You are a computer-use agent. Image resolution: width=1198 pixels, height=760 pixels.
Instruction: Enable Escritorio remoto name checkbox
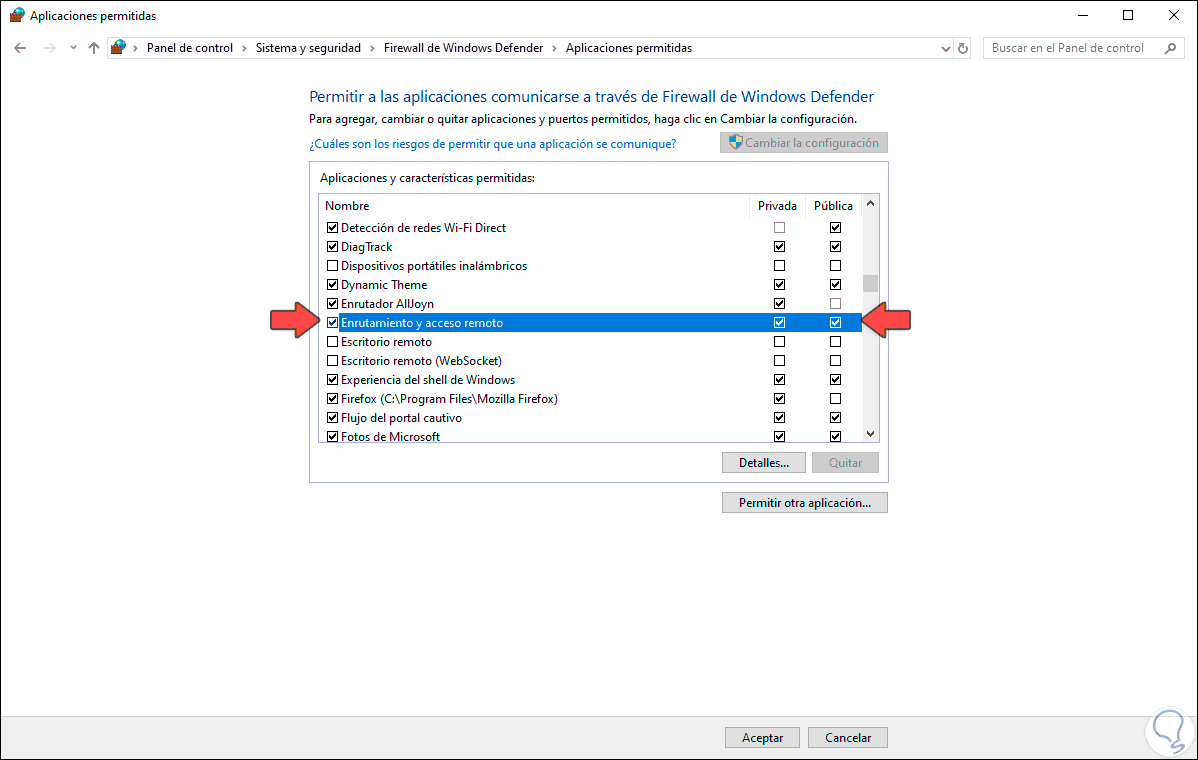tap(332, 342)
